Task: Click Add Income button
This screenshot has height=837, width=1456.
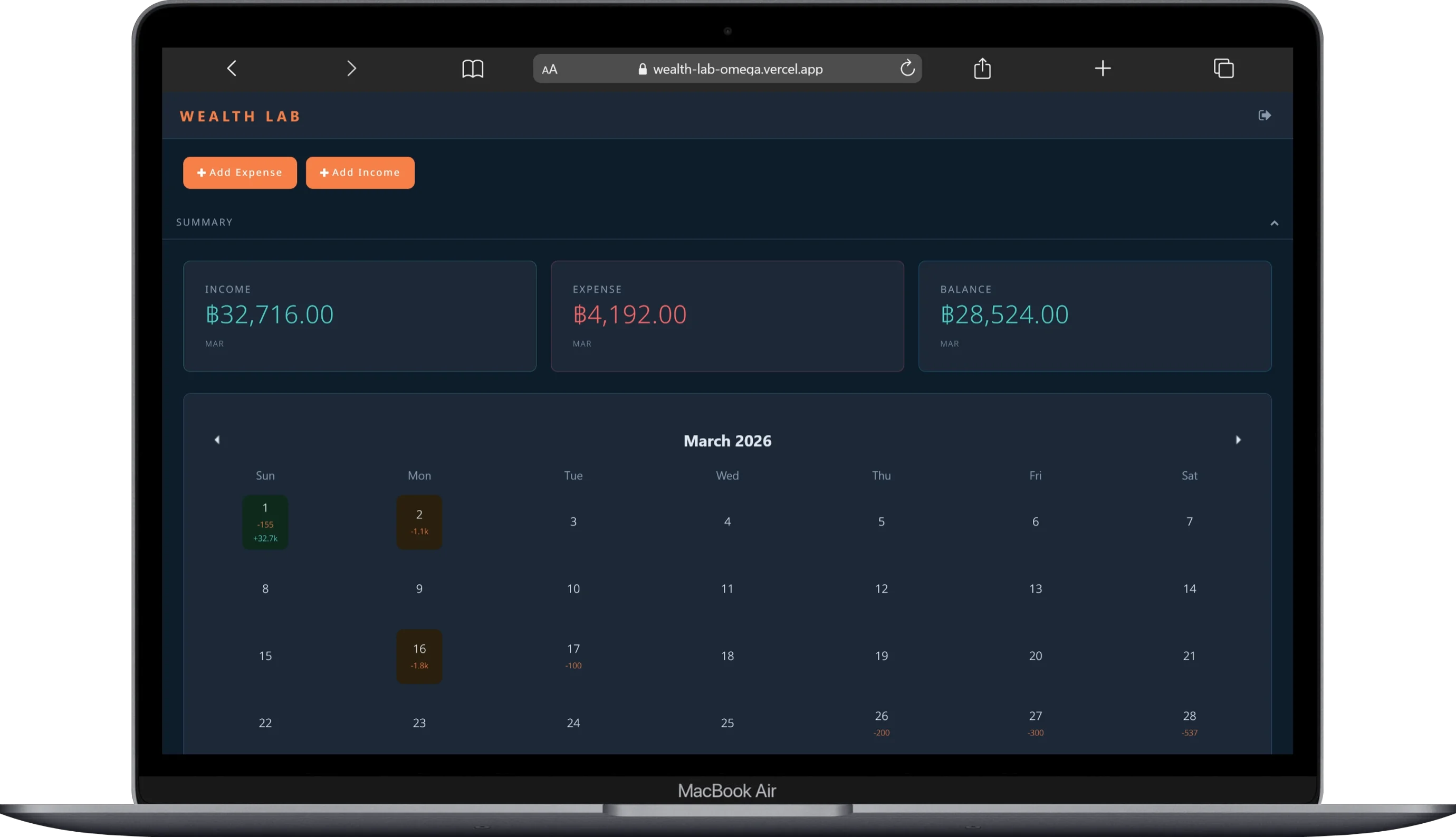Action: point(360,173)
